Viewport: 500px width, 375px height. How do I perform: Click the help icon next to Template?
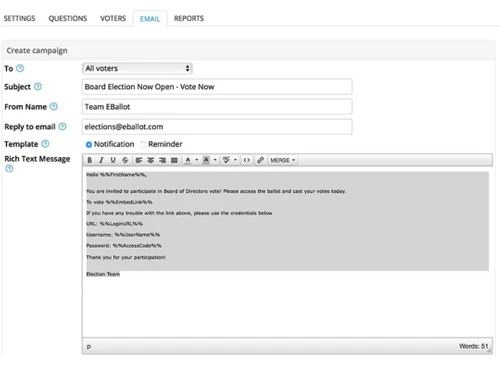click(x=45, y=144)
